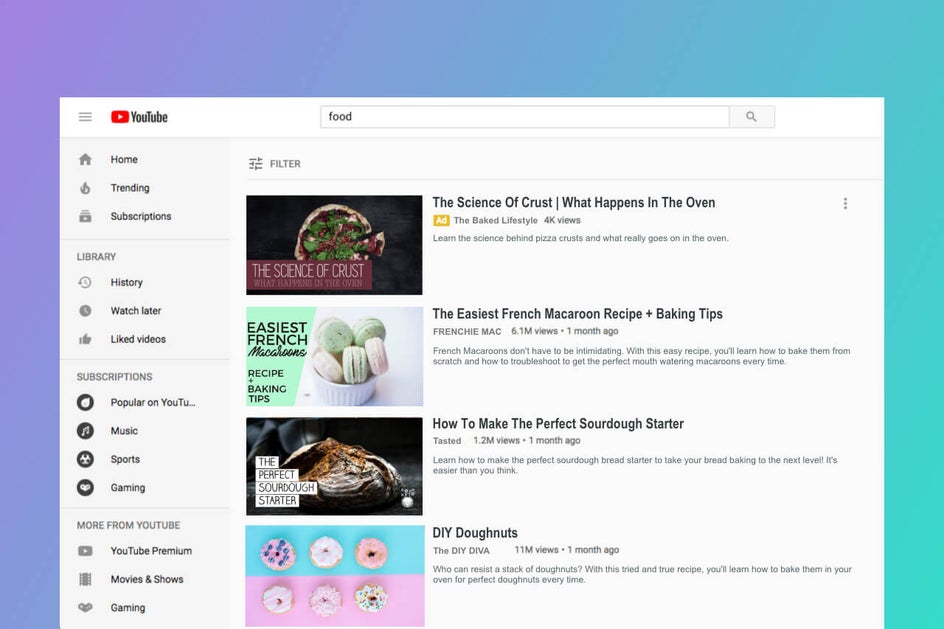Click the yellow Ad badge
This screenshot has width=944, height=629.
click(441, 220)
